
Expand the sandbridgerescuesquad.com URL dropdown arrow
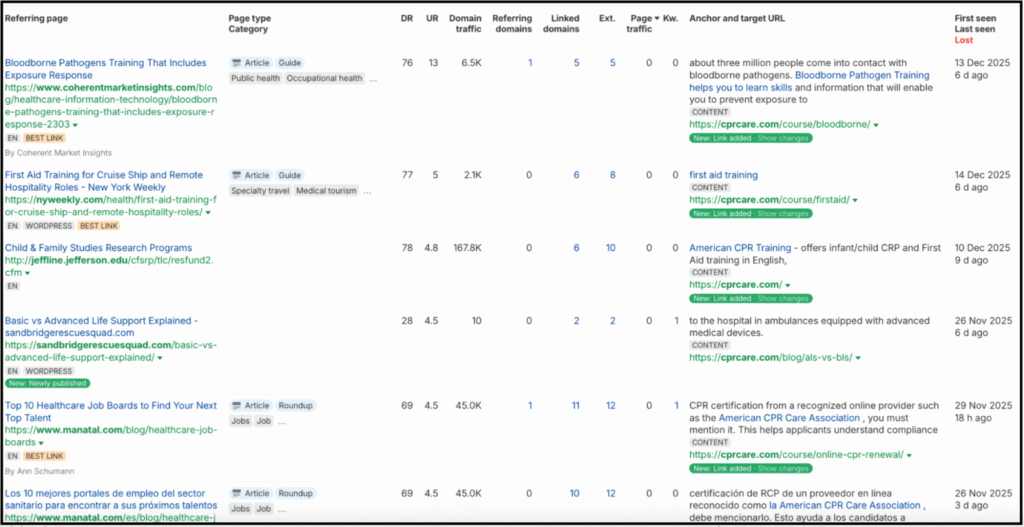tap(160, 358)
